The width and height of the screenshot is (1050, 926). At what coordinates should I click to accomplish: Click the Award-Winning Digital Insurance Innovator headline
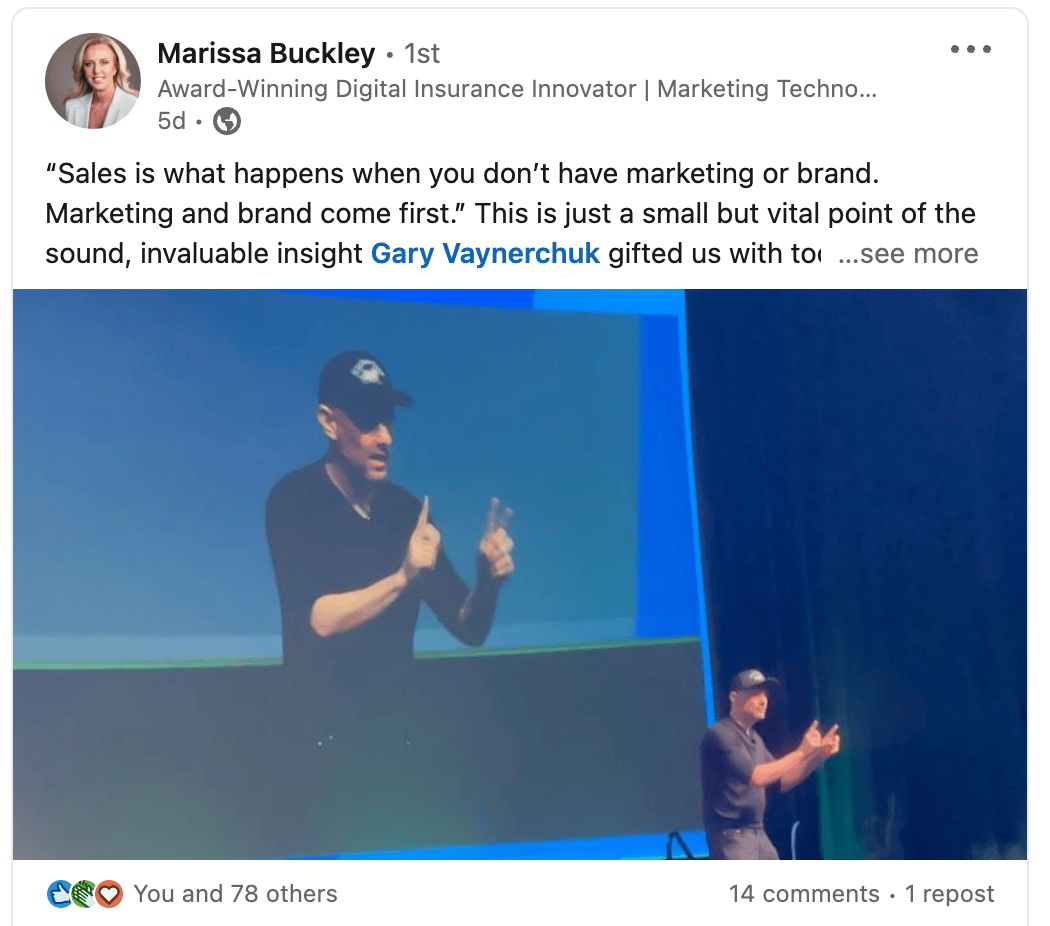tap(517, 88)
